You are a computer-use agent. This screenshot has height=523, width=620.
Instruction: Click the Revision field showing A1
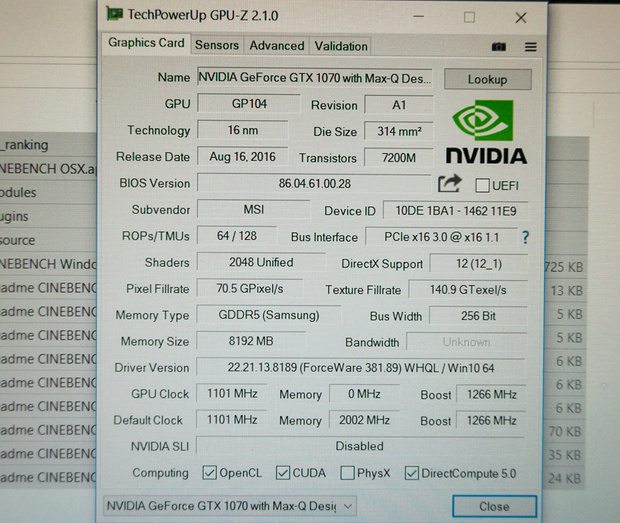[399, 105]
